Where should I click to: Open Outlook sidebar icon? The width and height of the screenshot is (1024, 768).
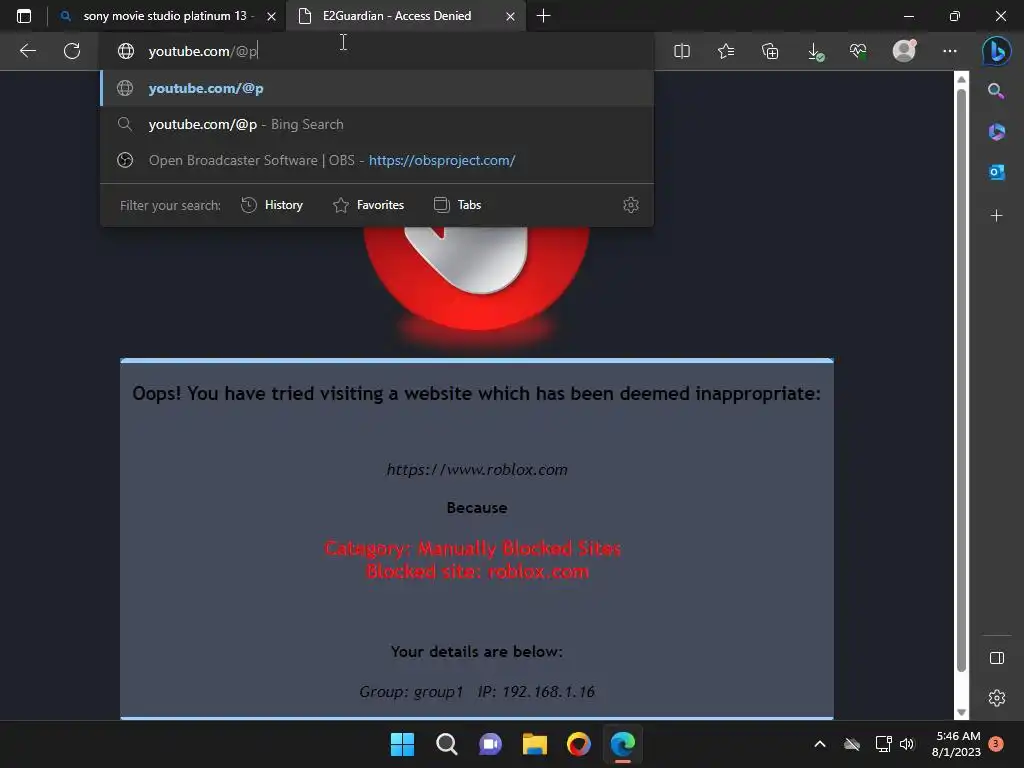[997, 172]
